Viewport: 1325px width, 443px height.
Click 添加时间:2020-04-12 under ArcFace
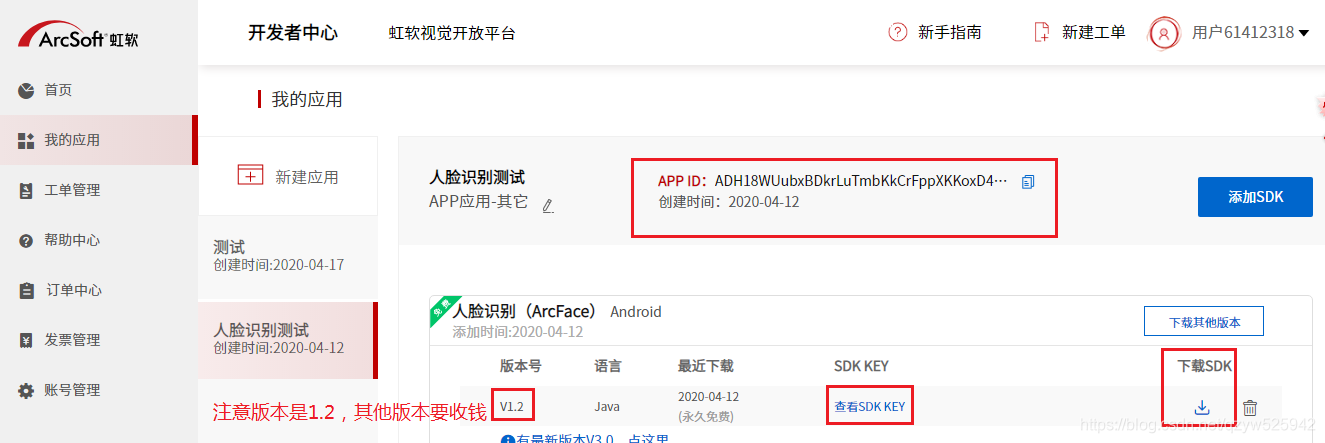coord(517,331)
